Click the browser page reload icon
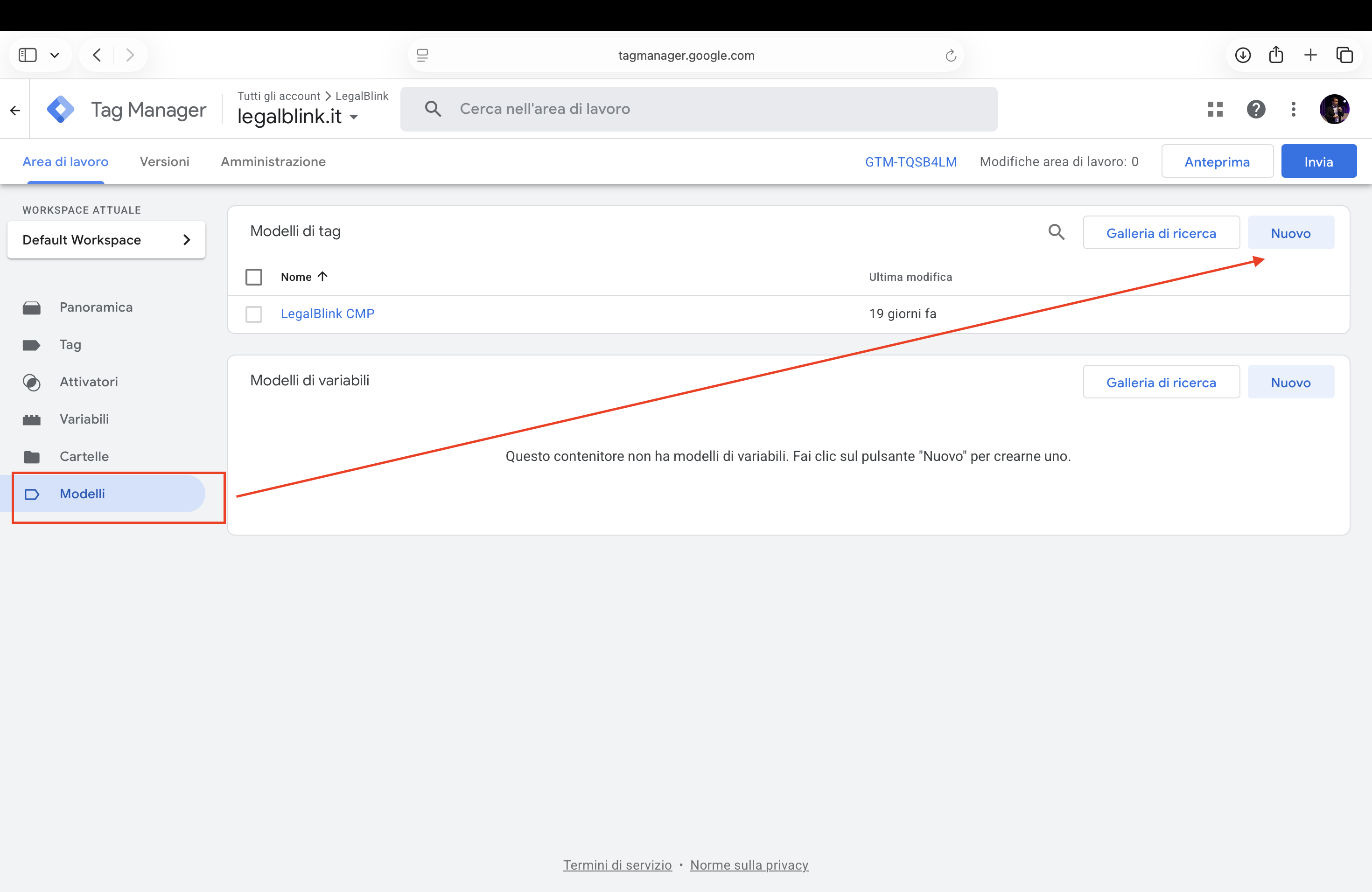 tap(951, 56)
